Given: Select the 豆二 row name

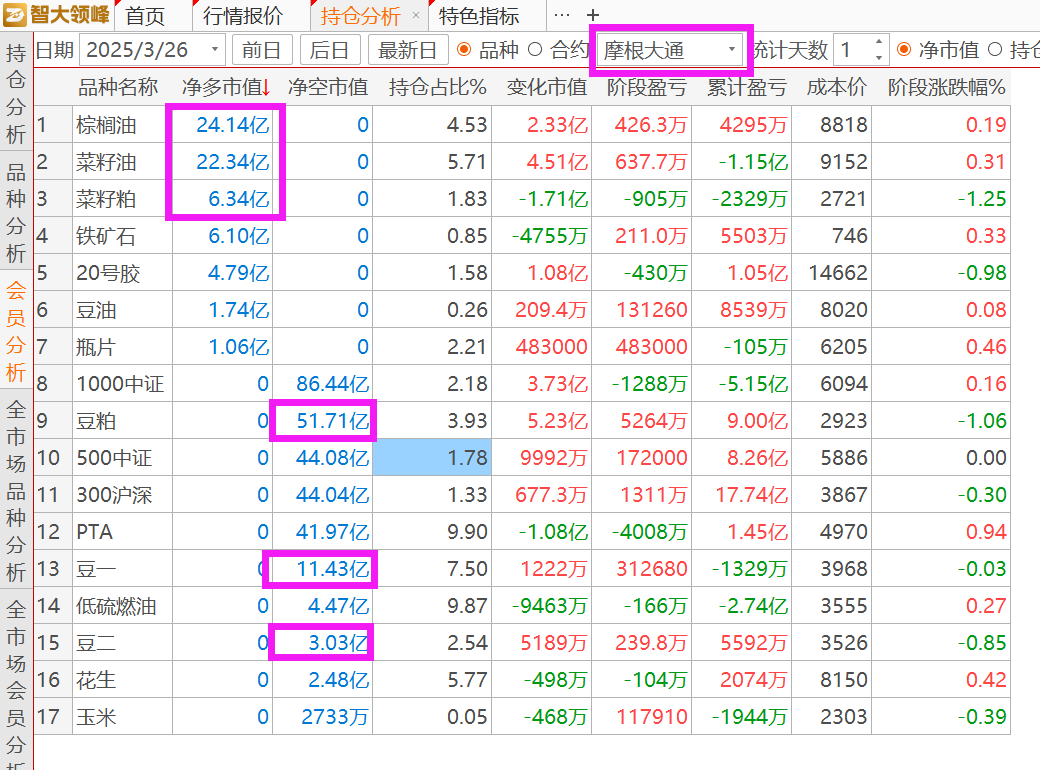Looking at the screenshot, I should (x=96, y=643).
